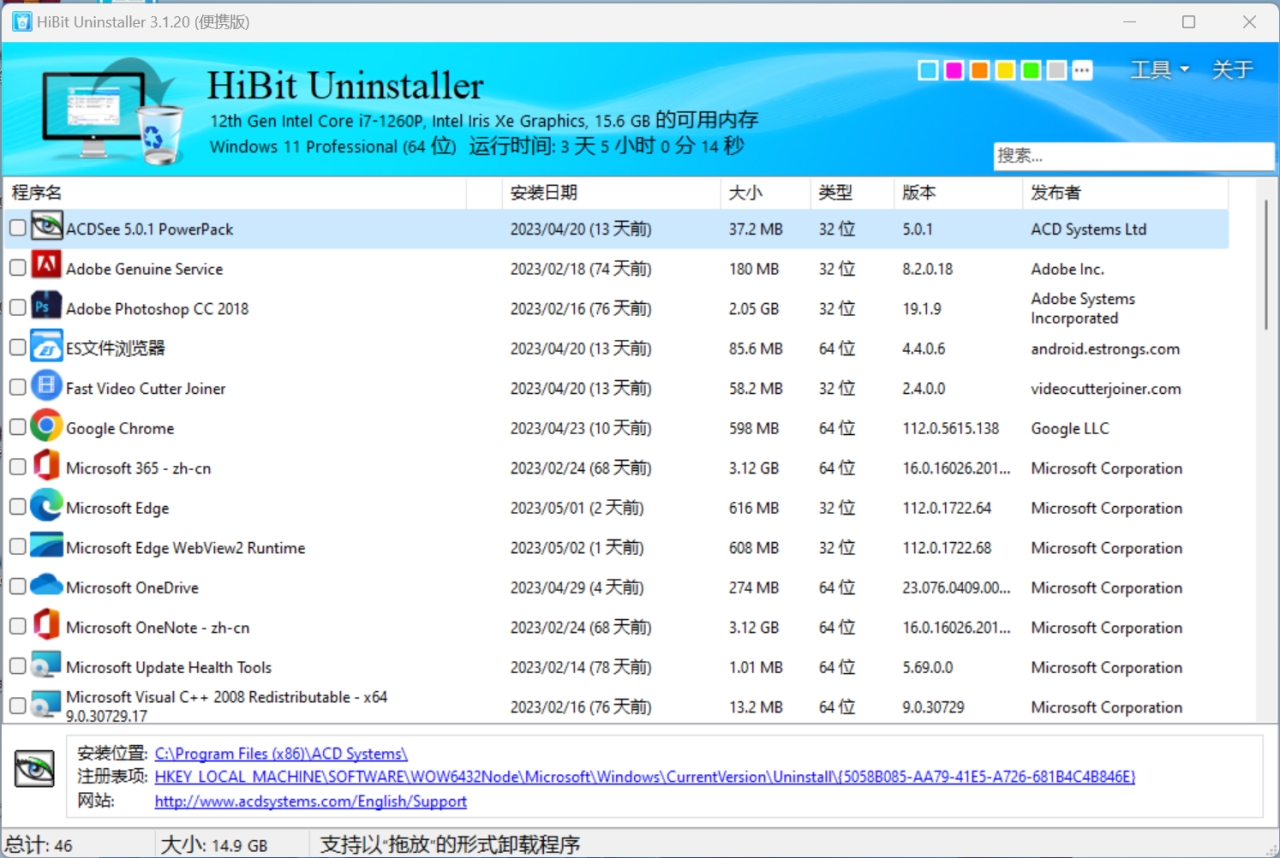Image resolution: width=1280 pixels, height=858 pixels.
Task: Check the ACDSee 5.0.1 PowerPack checkbox
Action: pos(17,228)
